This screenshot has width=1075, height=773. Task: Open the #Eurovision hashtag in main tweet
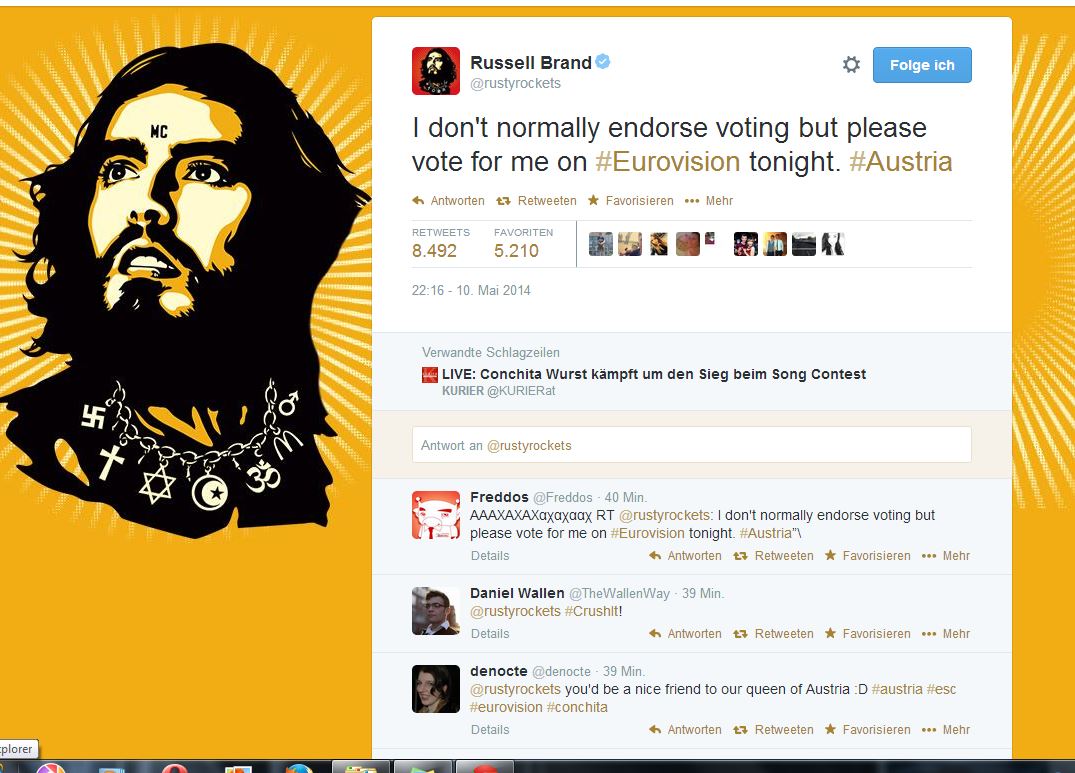668,162
